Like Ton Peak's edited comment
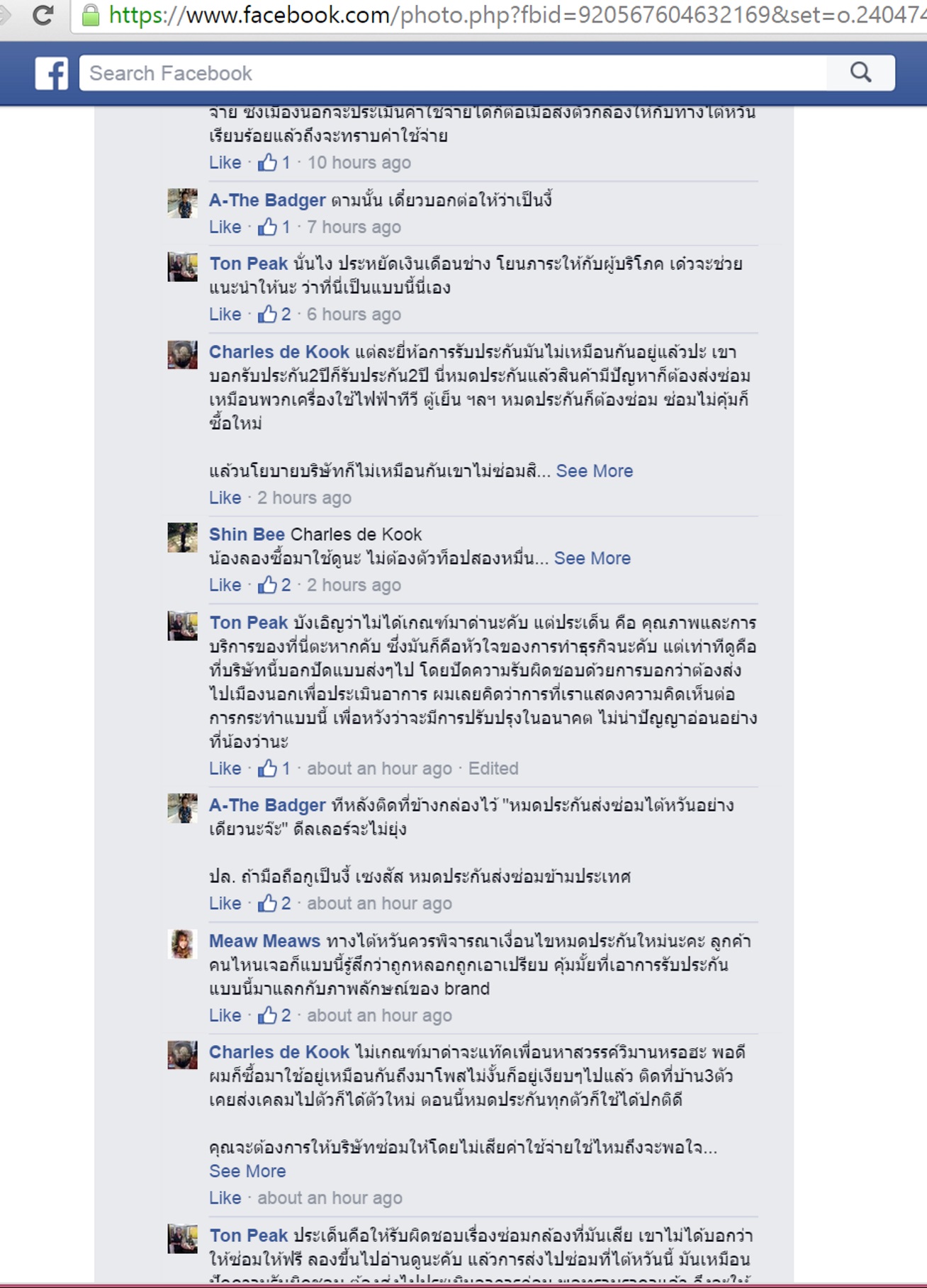Image resolution: width=927 pixels, height=1288 pixels. [225, 769]
